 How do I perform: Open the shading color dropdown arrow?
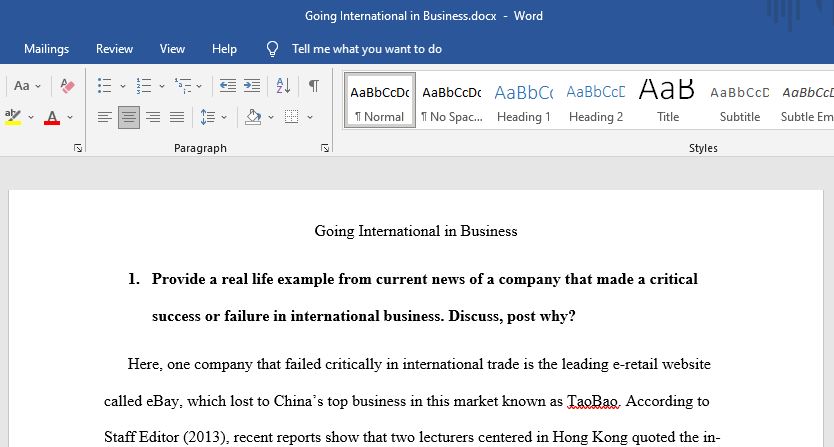point(271,117)
